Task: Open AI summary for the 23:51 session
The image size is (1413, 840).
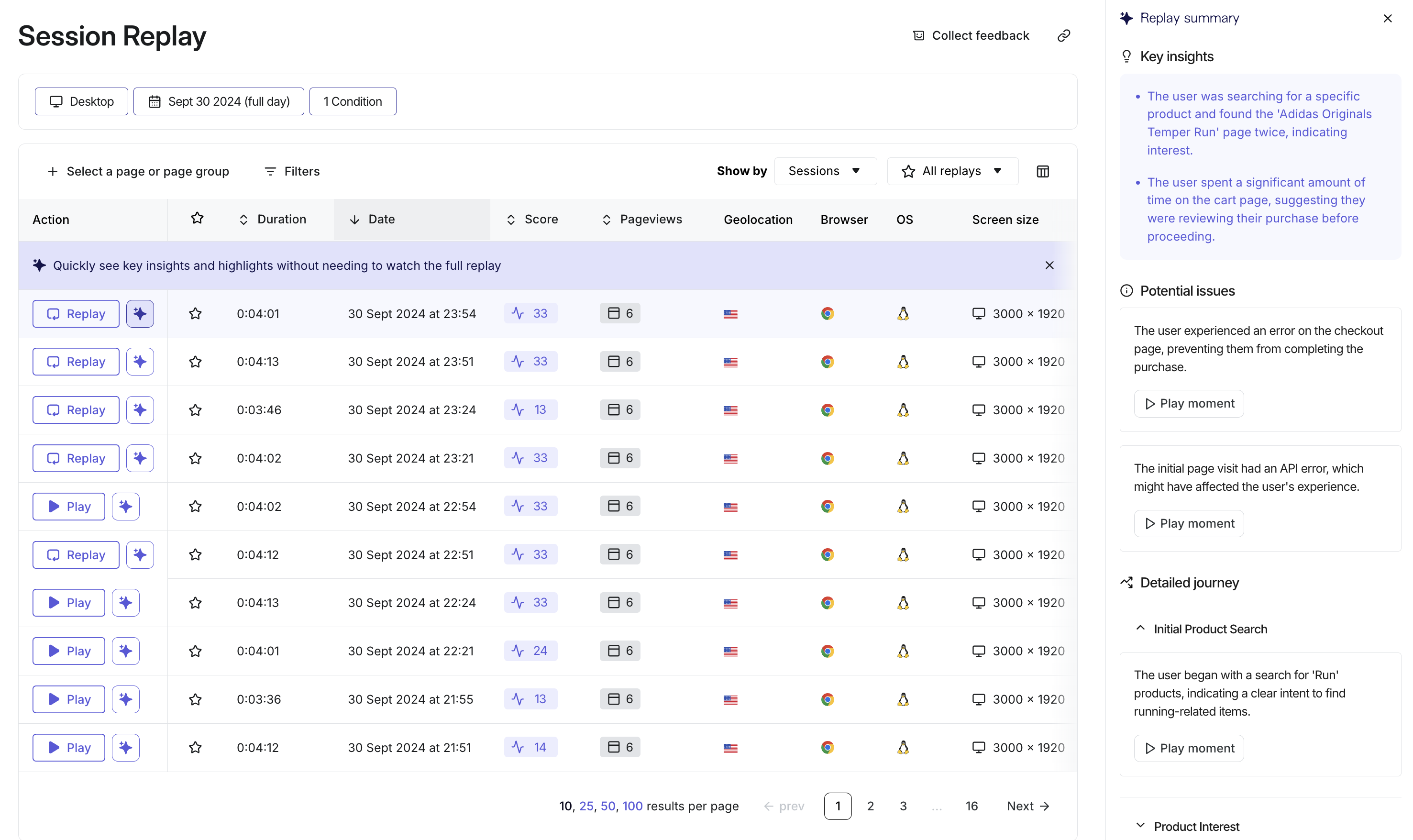Action: click(x=140, y=362)
